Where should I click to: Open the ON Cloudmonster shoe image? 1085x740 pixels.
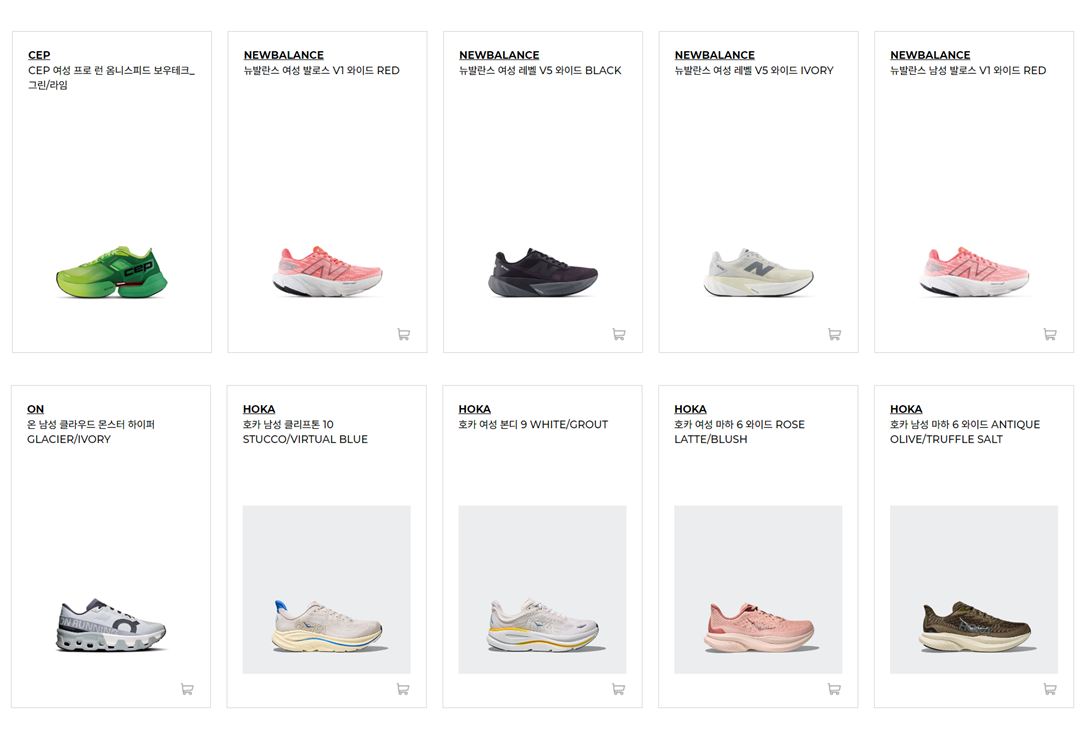(111, 626)
